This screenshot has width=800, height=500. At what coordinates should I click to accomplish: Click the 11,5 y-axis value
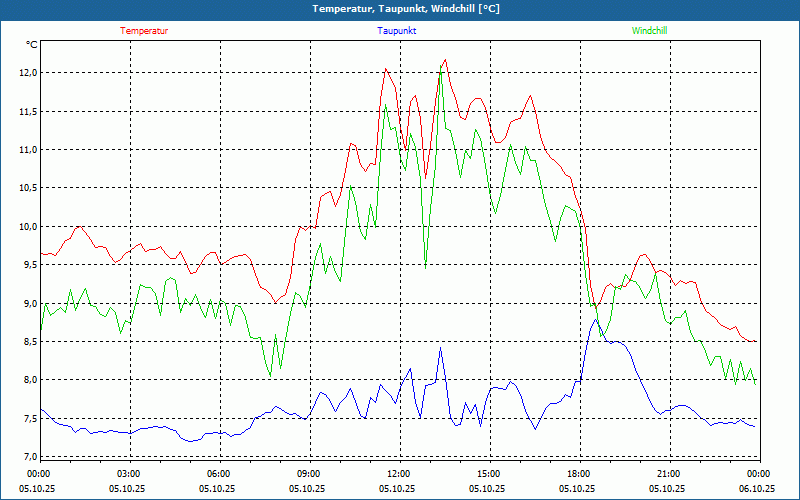(29, 111)
